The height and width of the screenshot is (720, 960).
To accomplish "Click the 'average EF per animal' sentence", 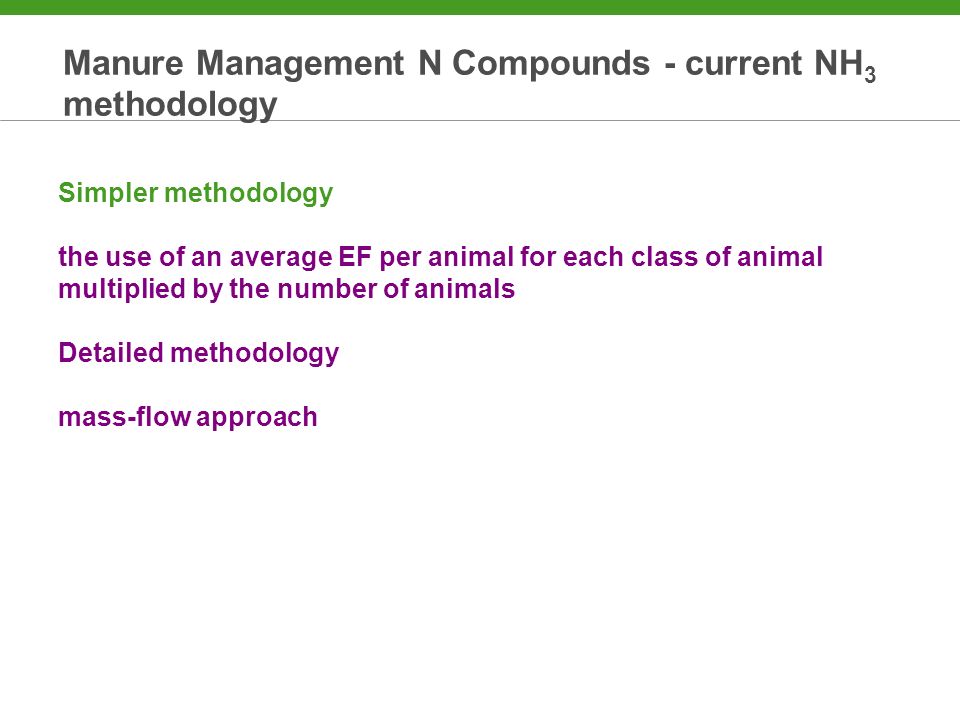I will coord(440,257).
